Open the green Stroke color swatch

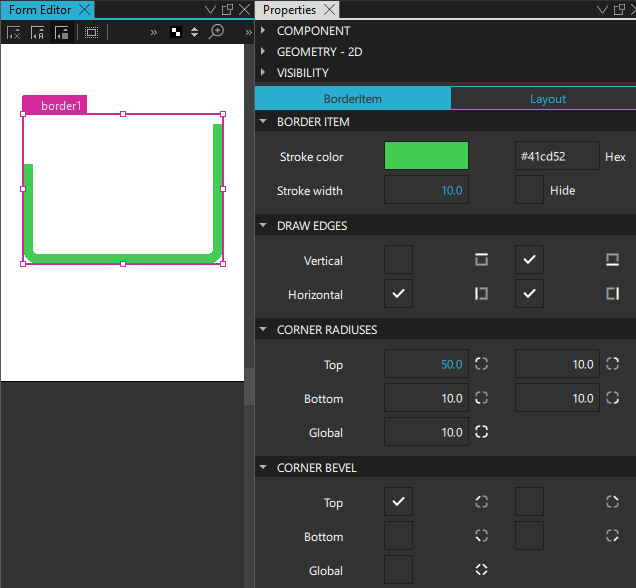(x=426, y=156)
